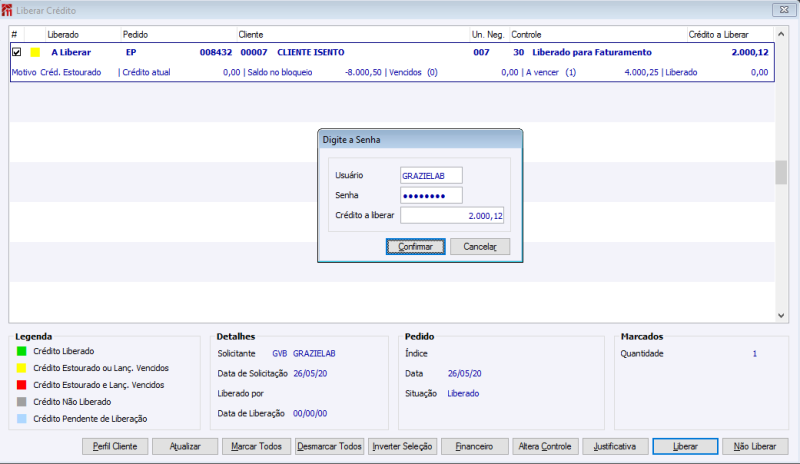Click the Saldo no bloqueio value -8.000,50

coord(363,72)
